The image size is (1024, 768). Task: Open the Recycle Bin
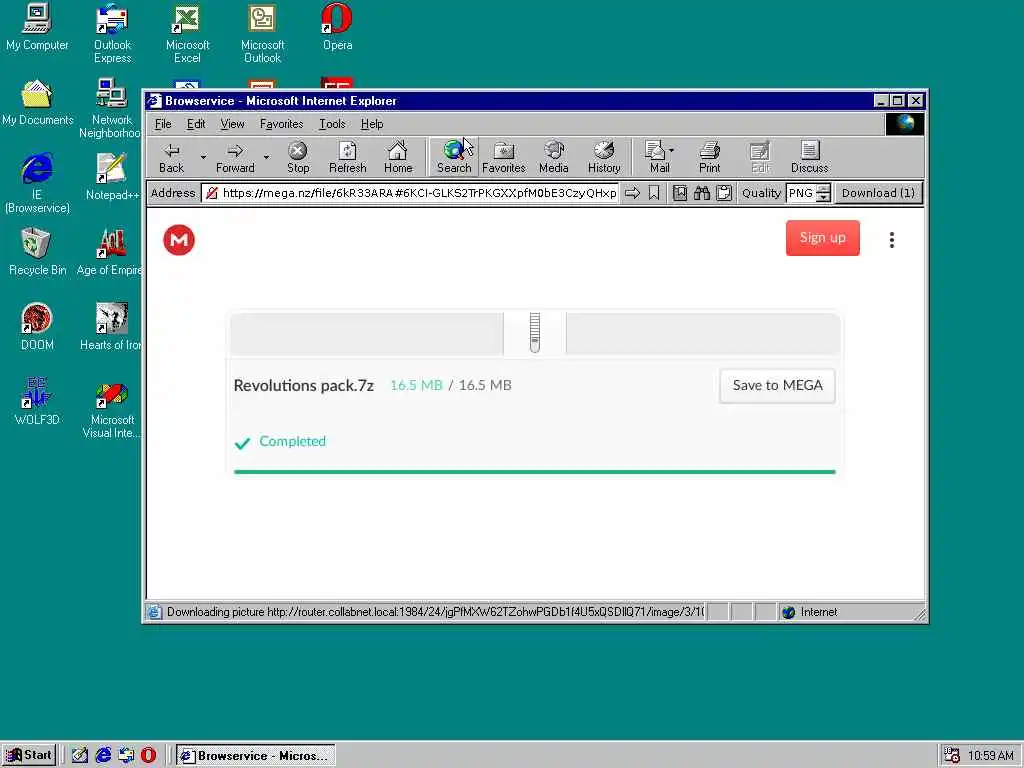[37, 251]
